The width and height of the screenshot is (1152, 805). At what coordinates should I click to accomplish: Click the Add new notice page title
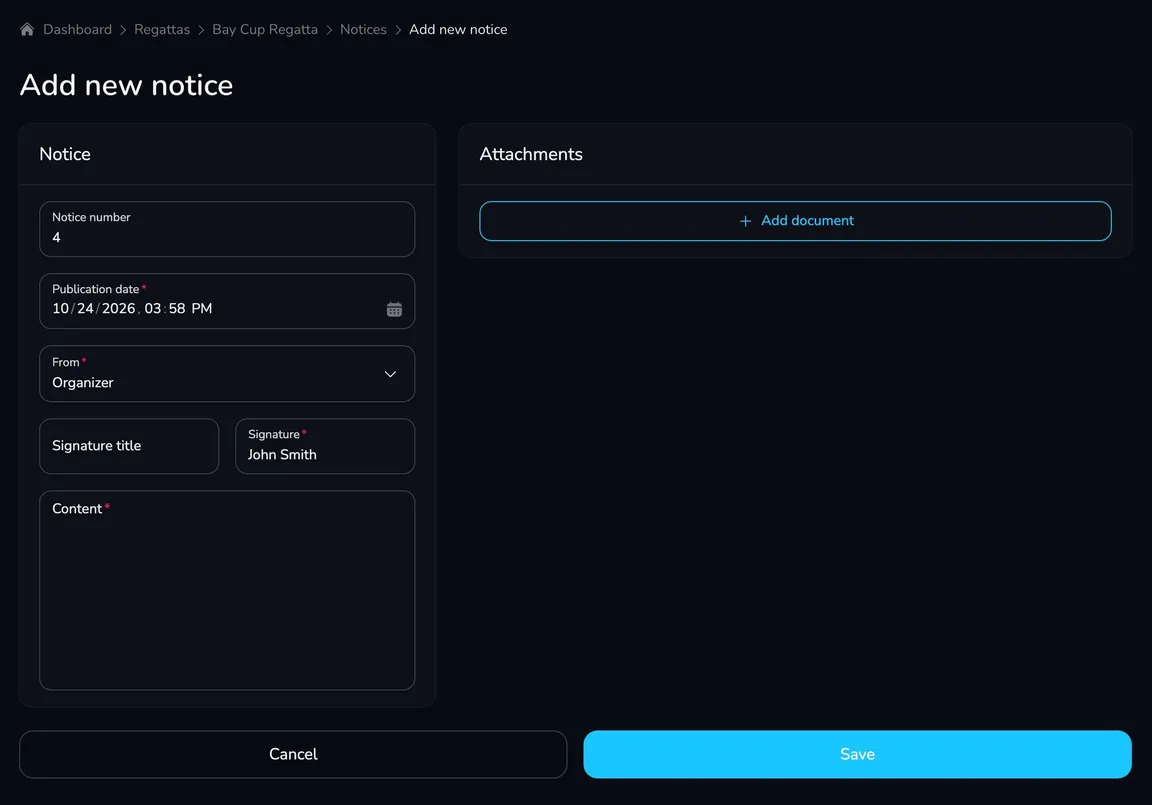click(126, 85)
